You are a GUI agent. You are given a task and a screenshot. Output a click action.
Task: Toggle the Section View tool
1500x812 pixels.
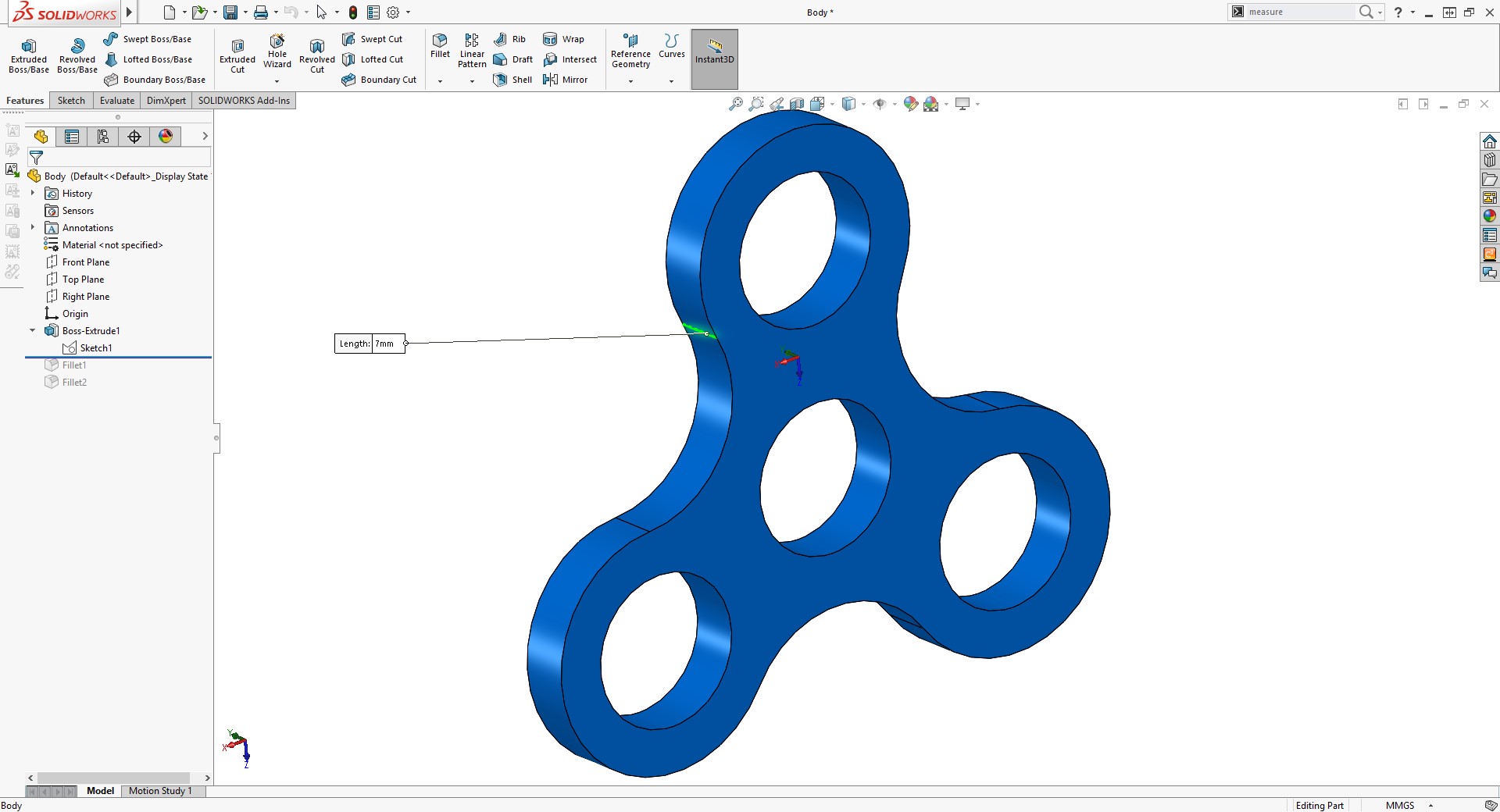(796, 103)
